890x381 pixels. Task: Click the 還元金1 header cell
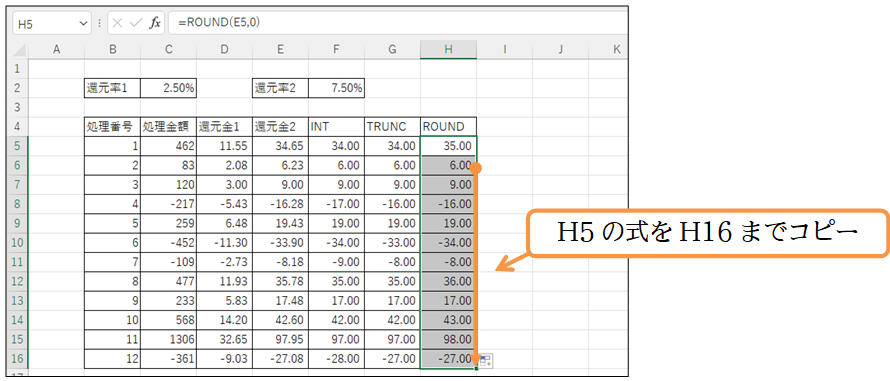(225, 127)
